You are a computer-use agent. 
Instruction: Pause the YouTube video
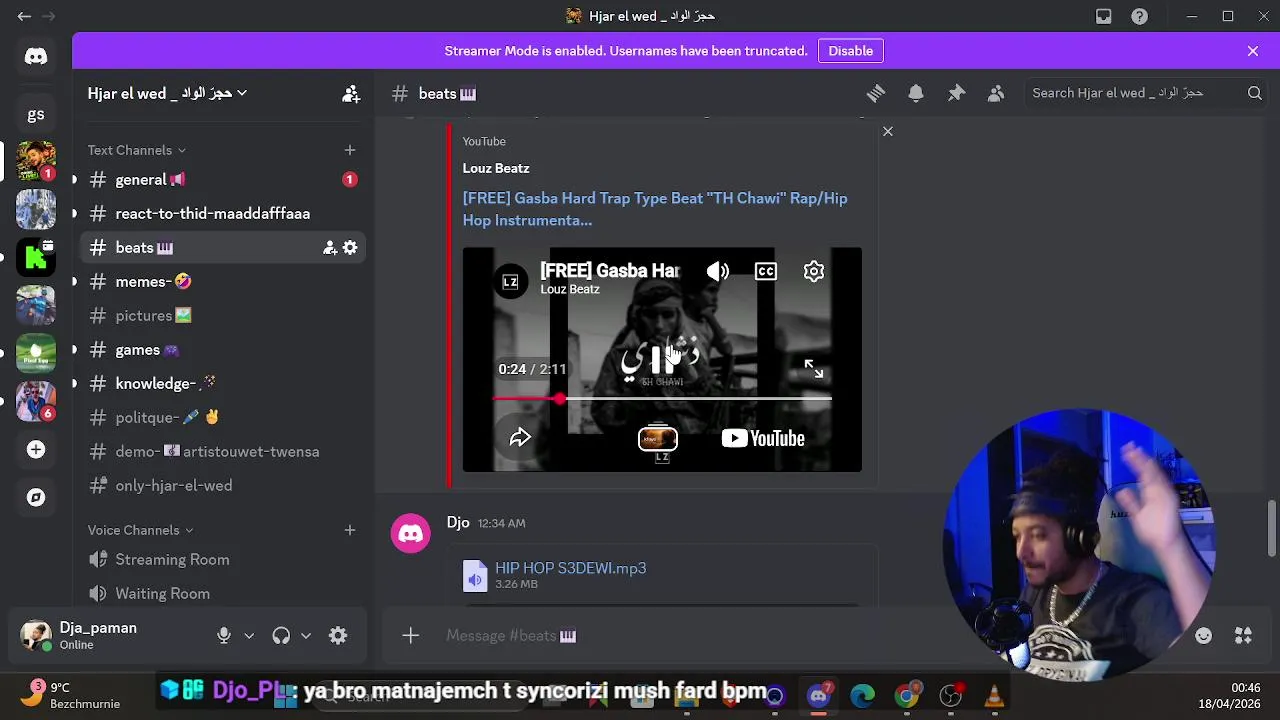662,359
